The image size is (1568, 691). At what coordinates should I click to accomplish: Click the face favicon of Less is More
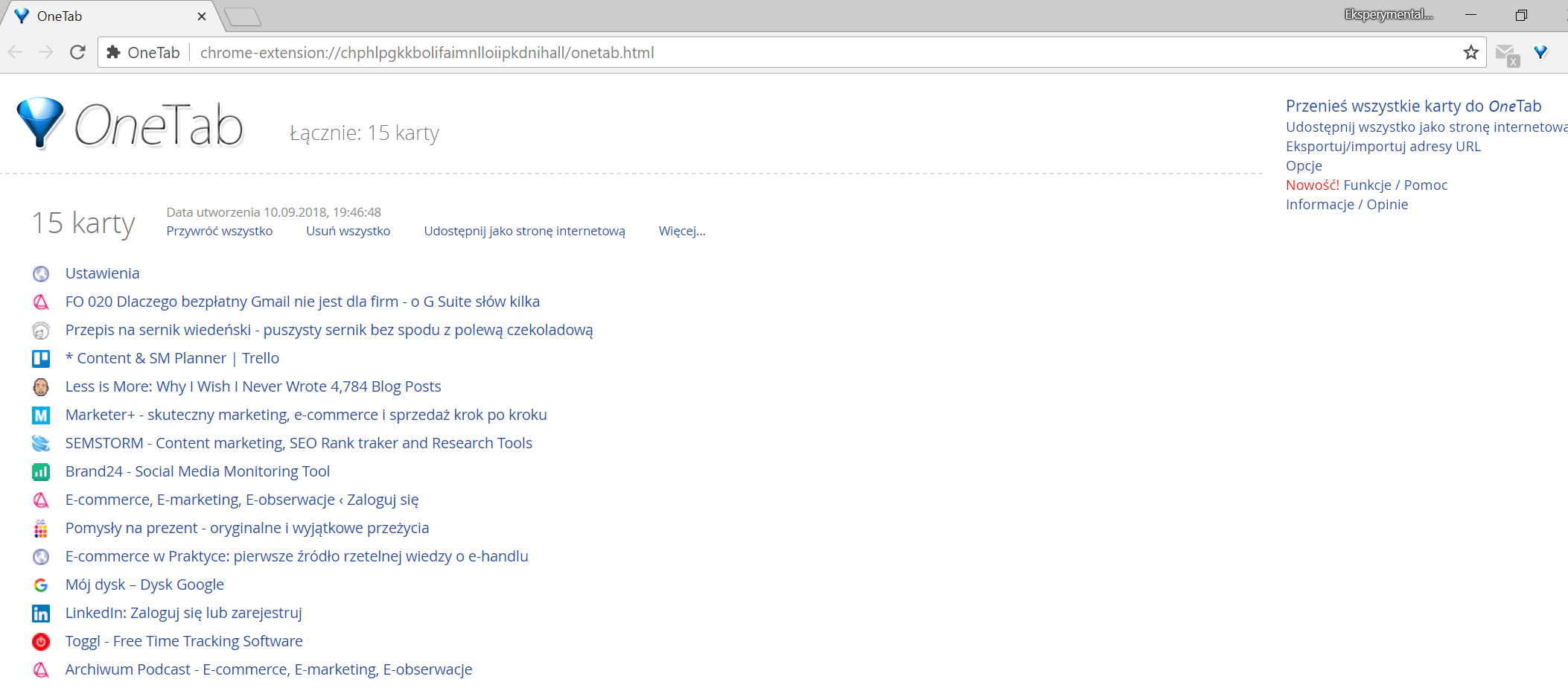pos(41,387)
